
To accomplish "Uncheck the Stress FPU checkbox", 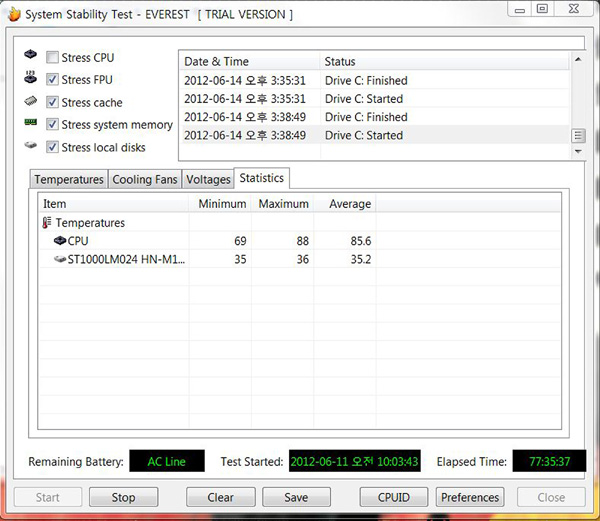I will [52, 80].
